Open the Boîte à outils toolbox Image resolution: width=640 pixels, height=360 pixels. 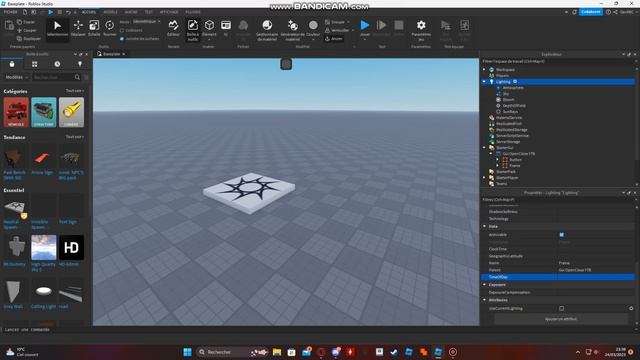(192, 29)
